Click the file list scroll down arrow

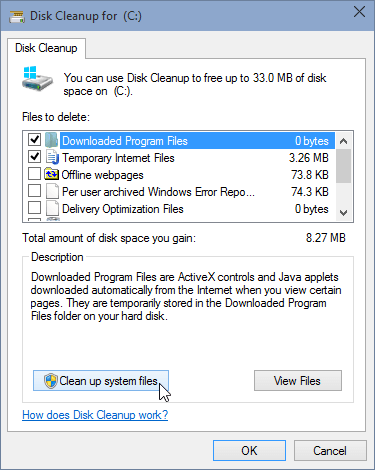[x=344, y=212]
